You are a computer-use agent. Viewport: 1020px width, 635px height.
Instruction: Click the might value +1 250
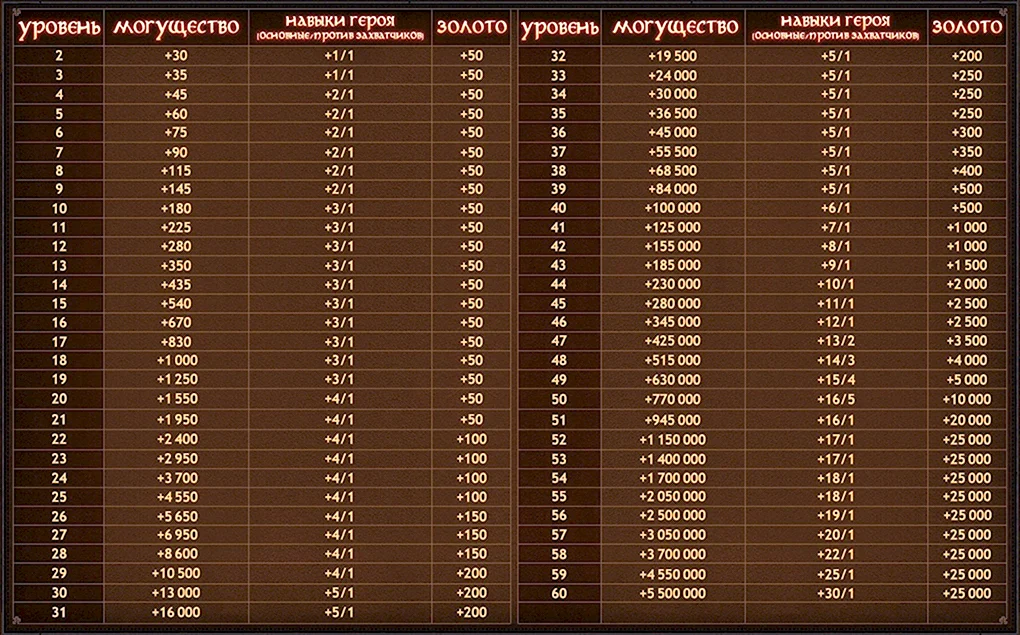[x=177, y=379]
